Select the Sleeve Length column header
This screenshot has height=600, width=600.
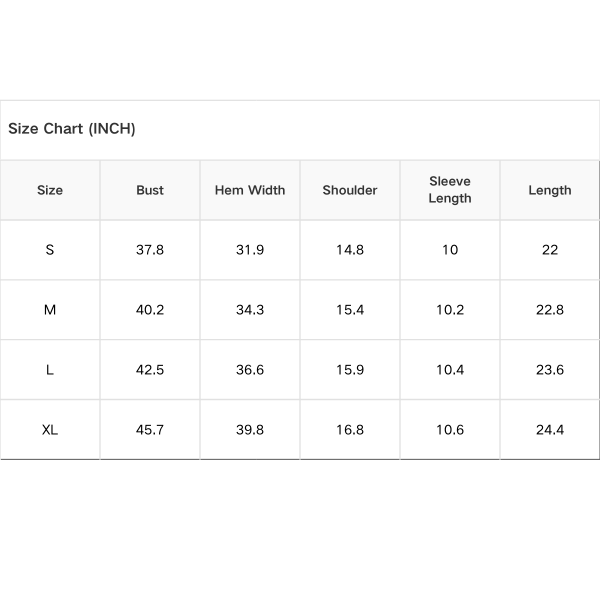tap(450, 190)
